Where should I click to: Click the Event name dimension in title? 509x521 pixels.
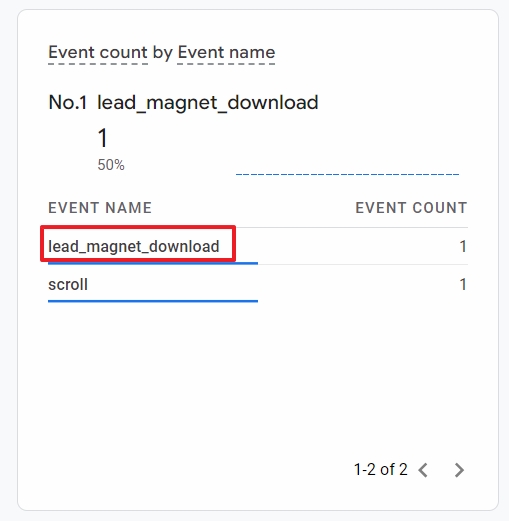pyautogui.click(x=226, y=52)
